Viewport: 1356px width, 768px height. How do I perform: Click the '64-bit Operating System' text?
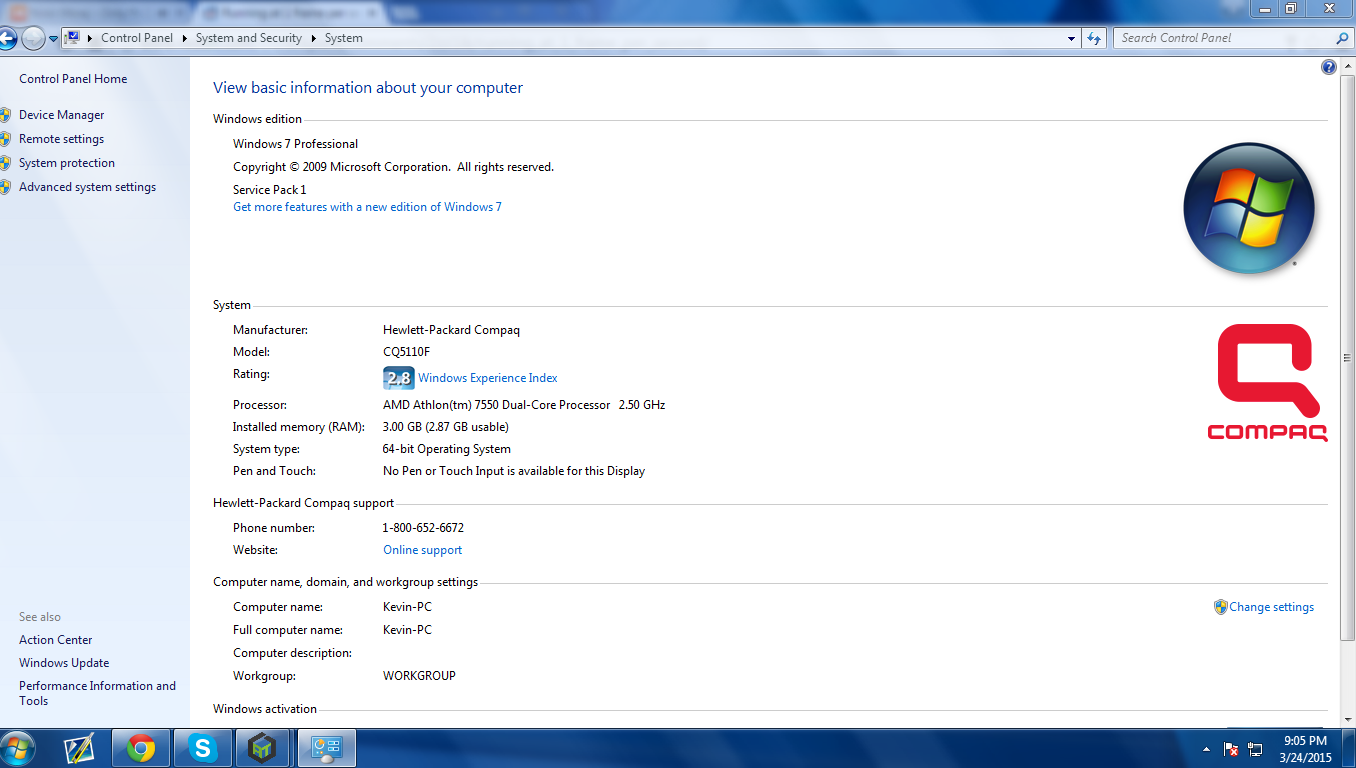[447, 449]
